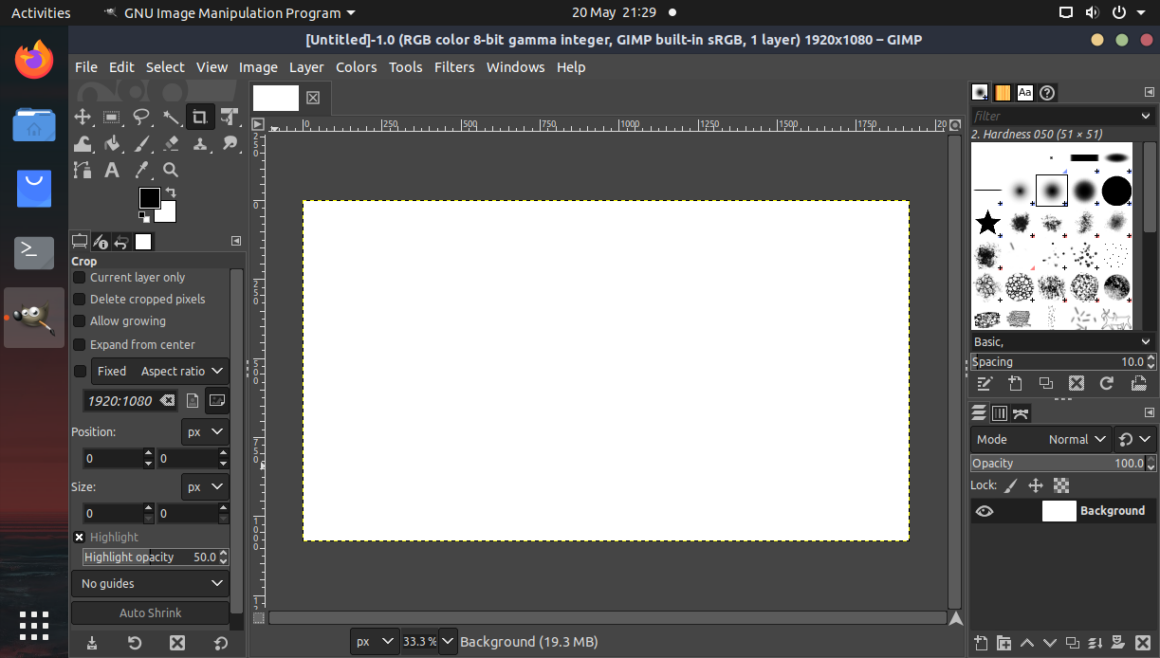
Task: Select the Move tool
Action: [83, 116]
